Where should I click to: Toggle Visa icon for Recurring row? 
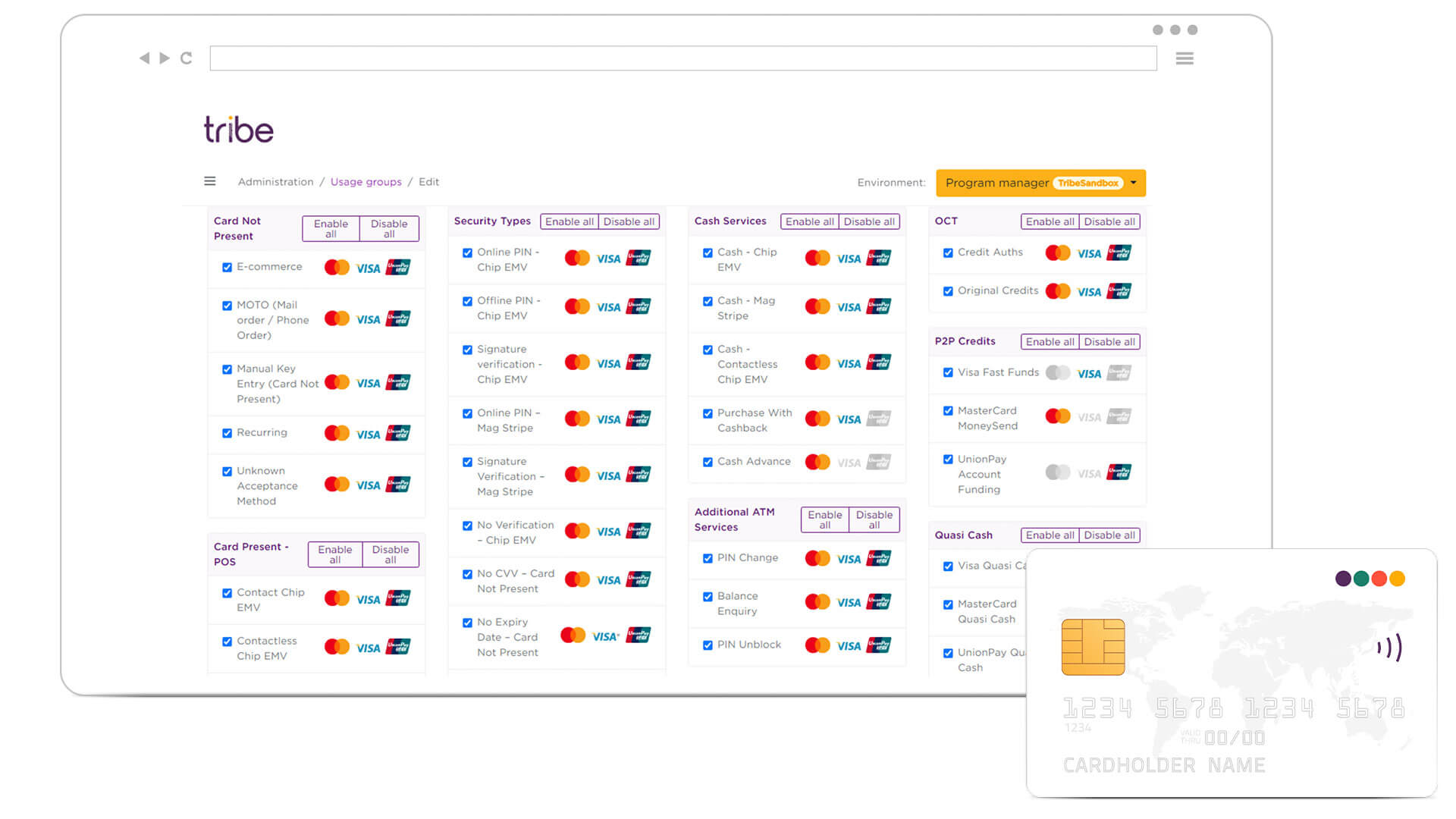(369, 434)
